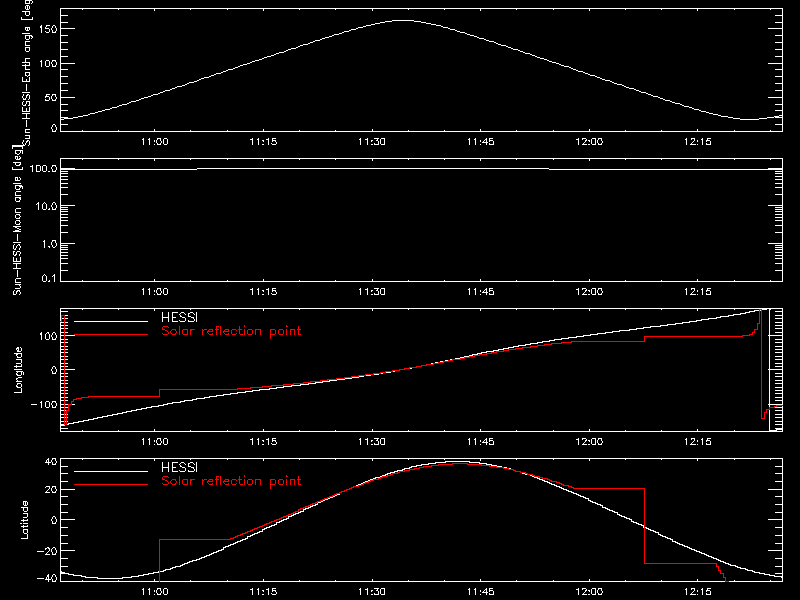Click Solar reflection point legend in Latitude plot
Image resolution: width=800 pixels, height=600 pixels.
click(x=231, y=482)
